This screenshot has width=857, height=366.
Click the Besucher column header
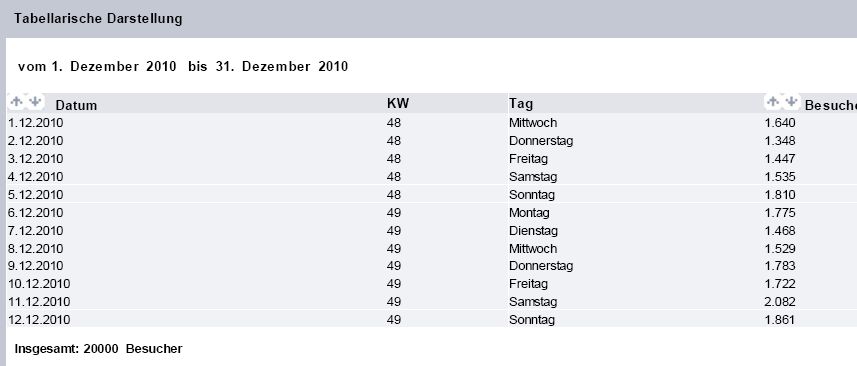[831, 106]
